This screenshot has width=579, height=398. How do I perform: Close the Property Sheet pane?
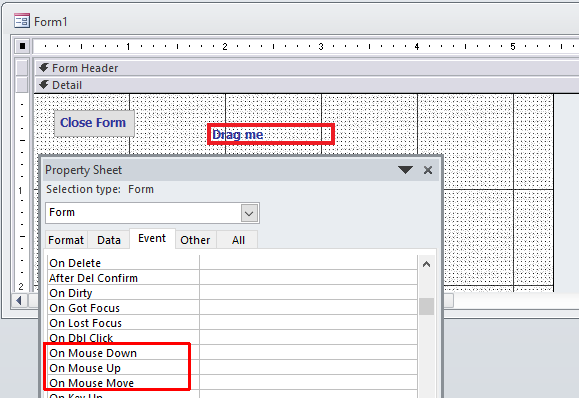(x=428, y=170)
